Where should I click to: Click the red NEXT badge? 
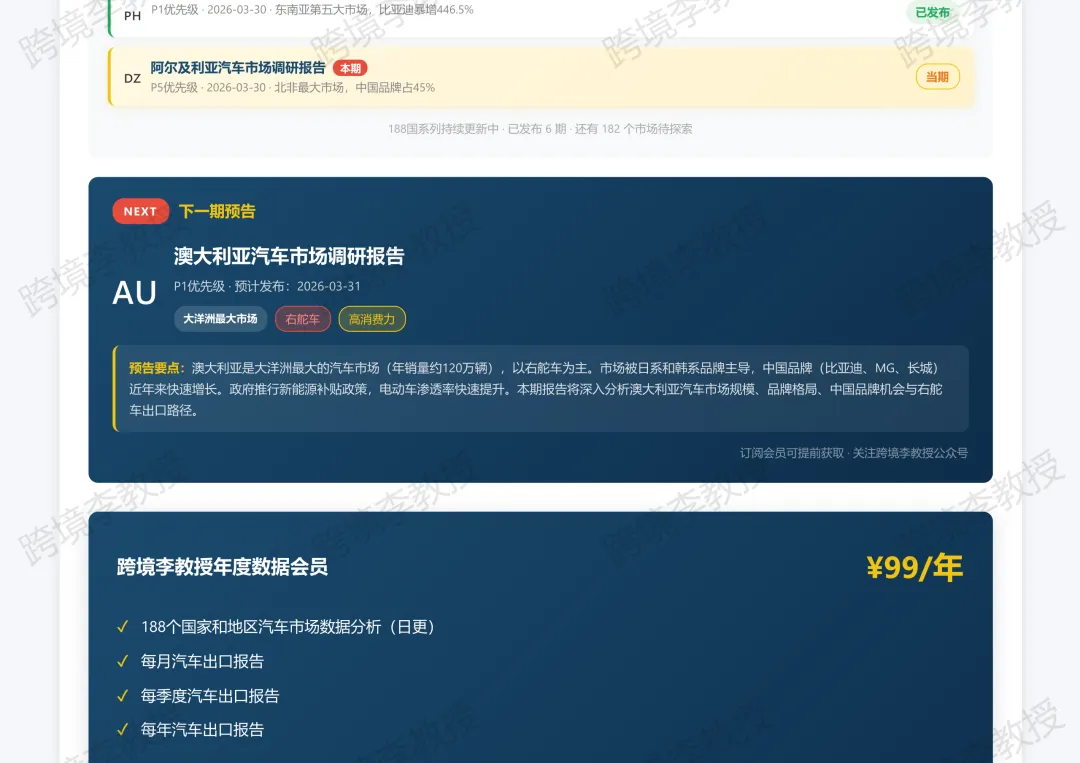141,211
